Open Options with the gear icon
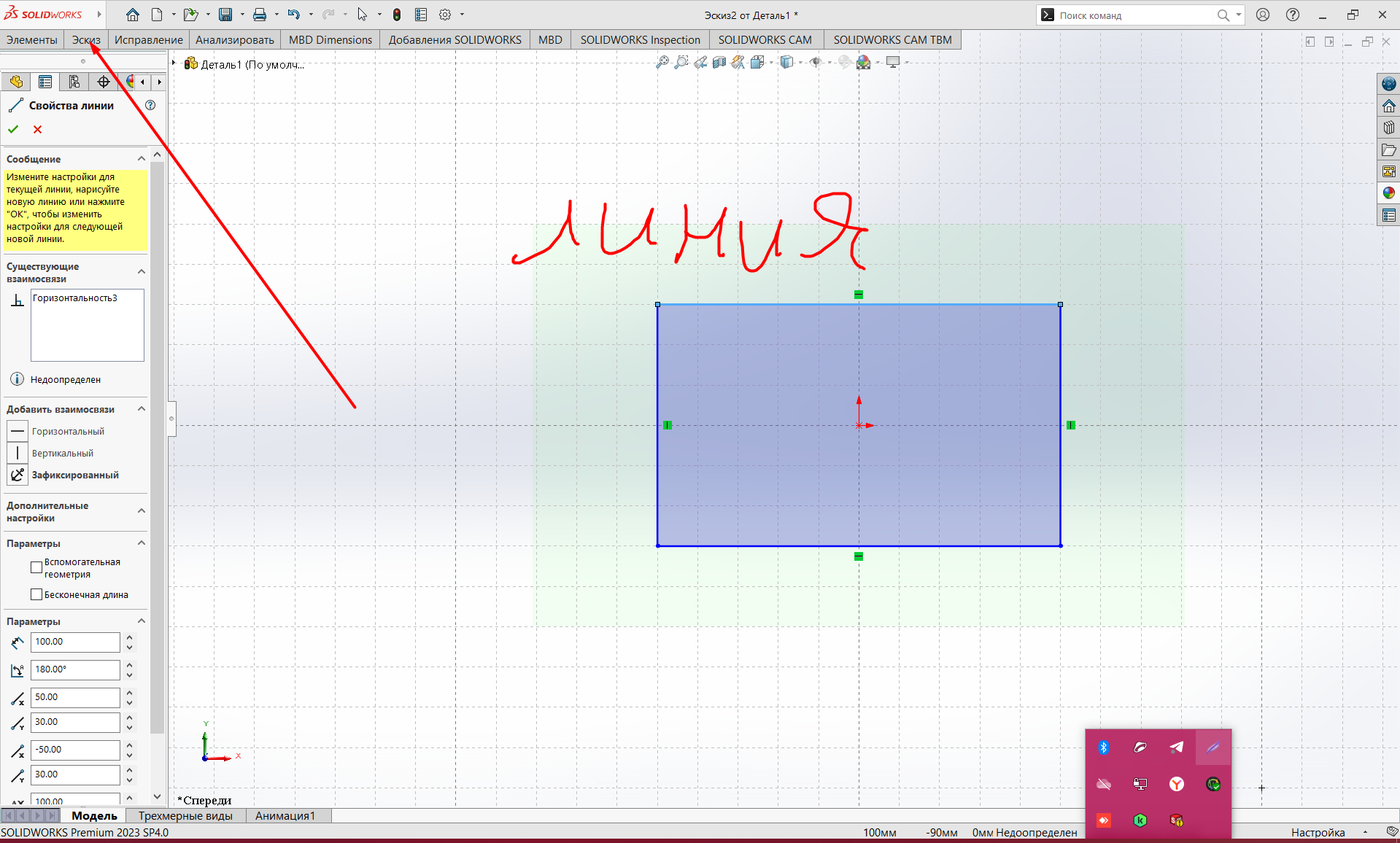The image size is (1400, 843). [445, 15]
